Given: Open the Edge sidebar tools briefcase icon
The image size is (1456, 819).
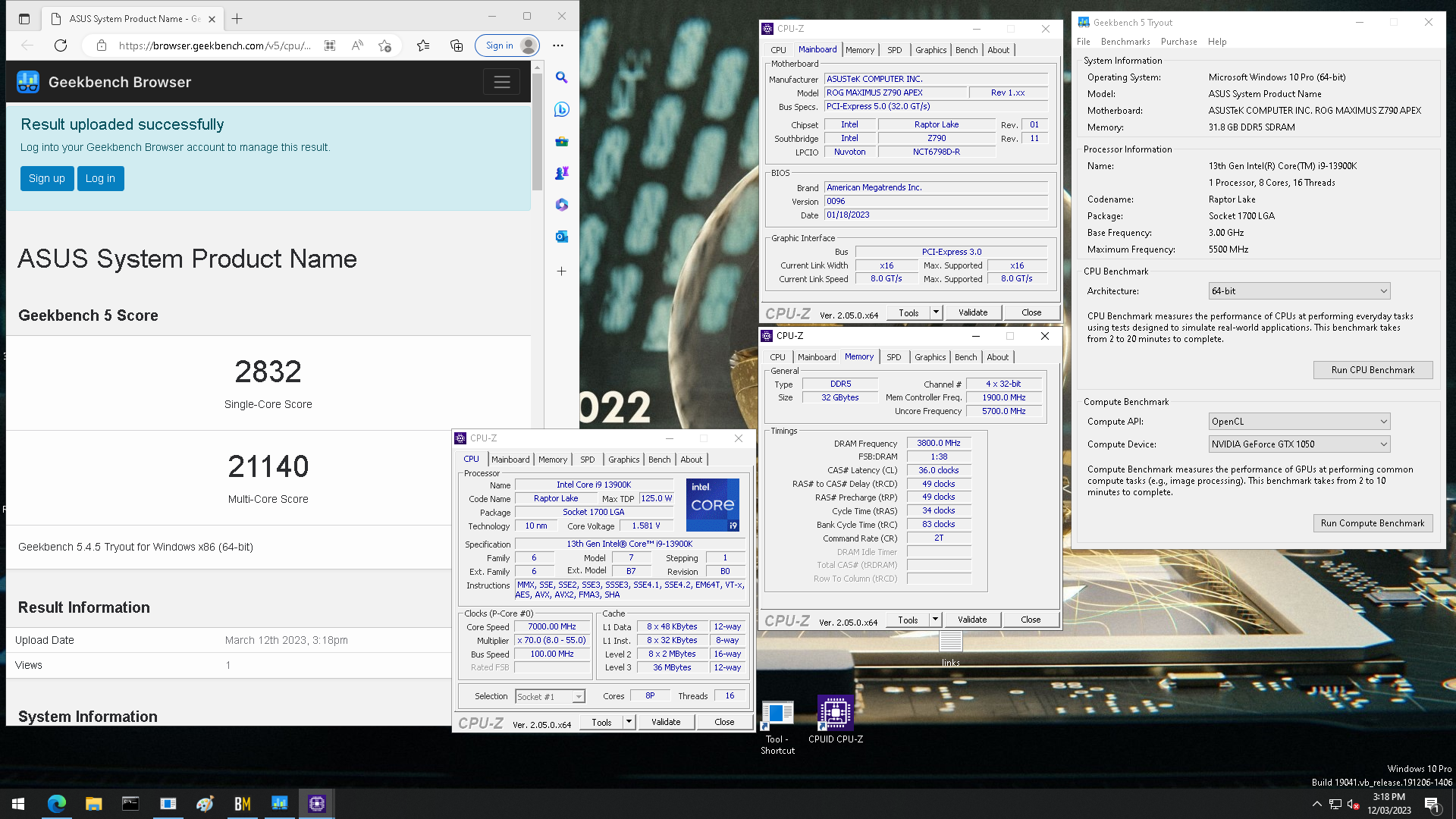Looking at the screenshot, I should pos(561,142).
